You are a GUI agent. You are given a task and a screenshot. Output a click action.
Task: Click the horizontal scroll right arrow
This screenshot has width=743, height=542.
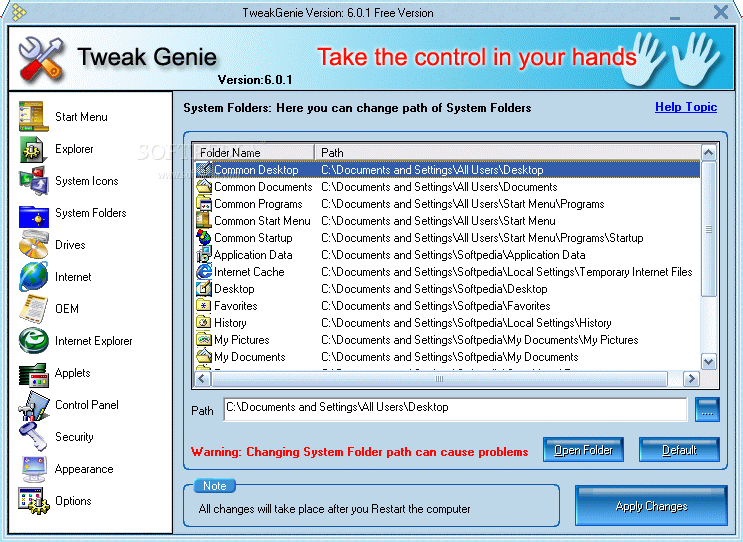tap(691, 379)
